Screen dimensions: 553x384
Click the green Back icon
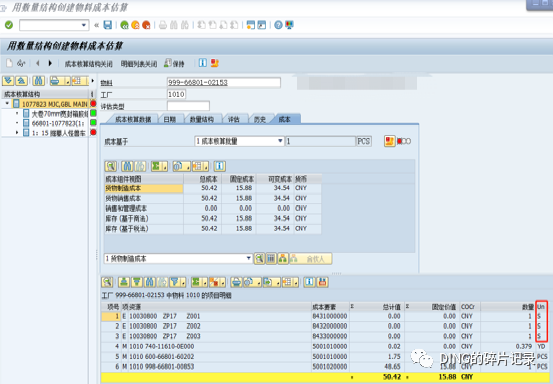[124, 25]
